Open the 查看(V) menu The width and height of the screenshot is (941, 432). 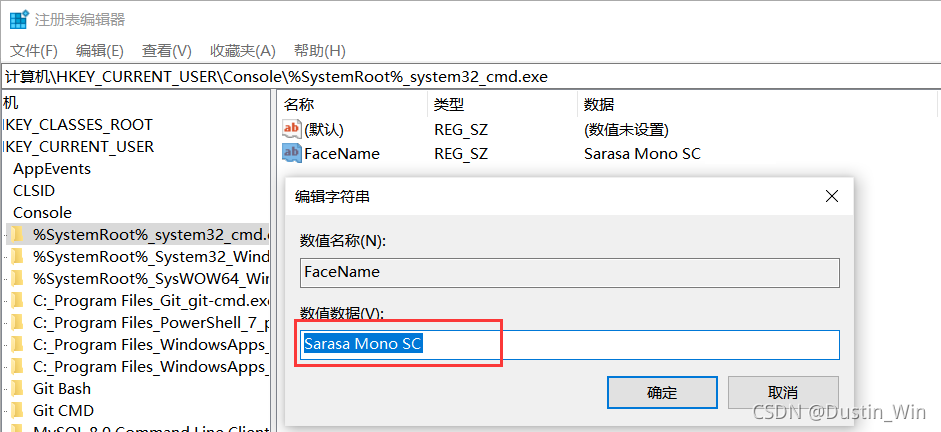166,51
